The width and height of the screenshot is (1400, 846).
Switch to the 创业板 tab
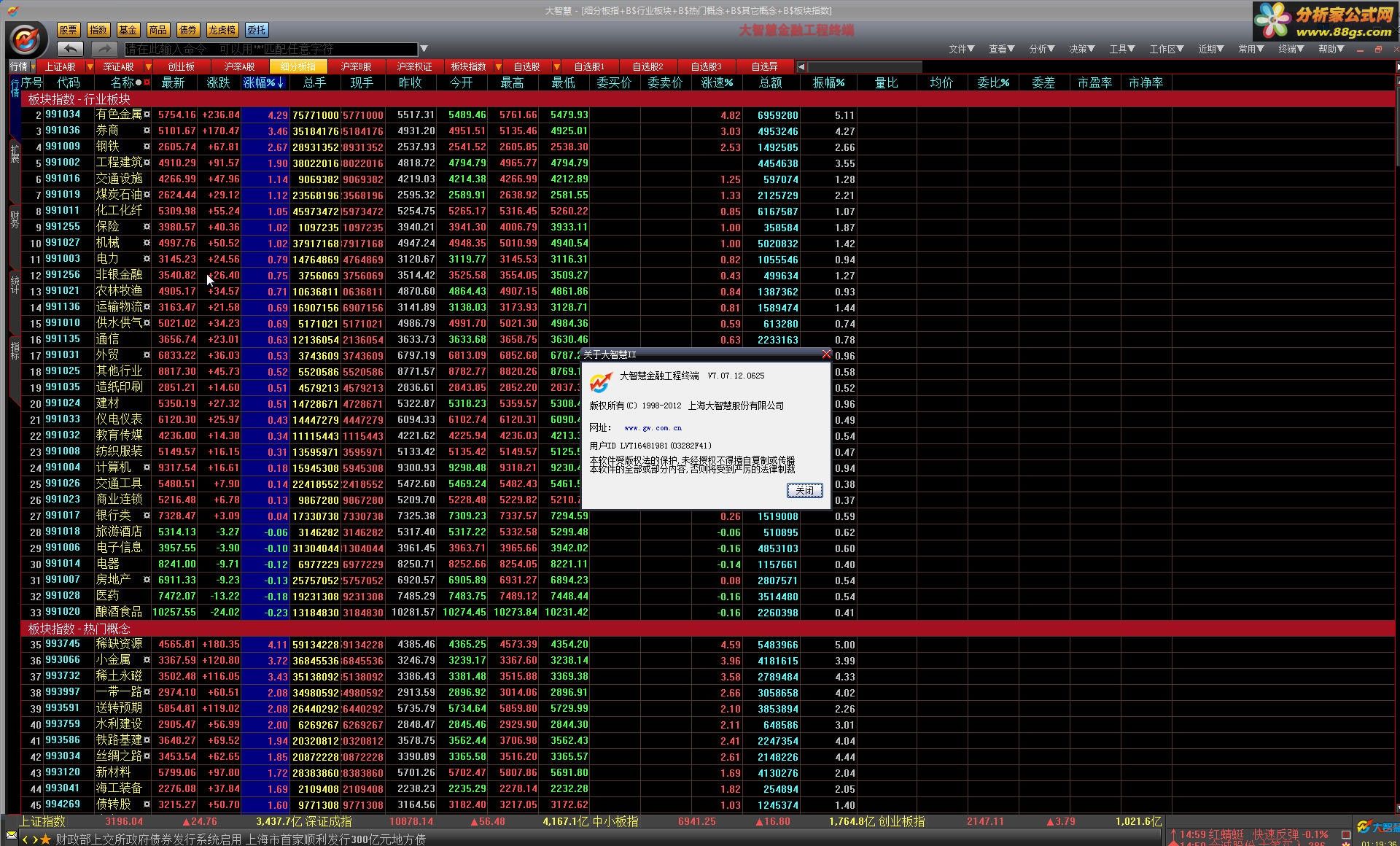pyautogui.click(x=182, y=66)
